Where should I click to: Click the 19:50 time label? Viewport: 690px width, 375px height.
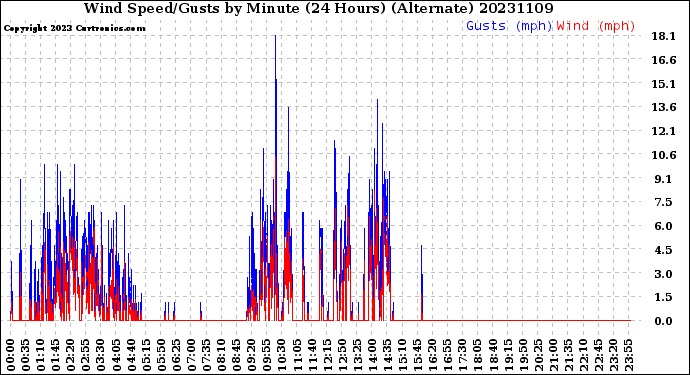tap(524, 355)
